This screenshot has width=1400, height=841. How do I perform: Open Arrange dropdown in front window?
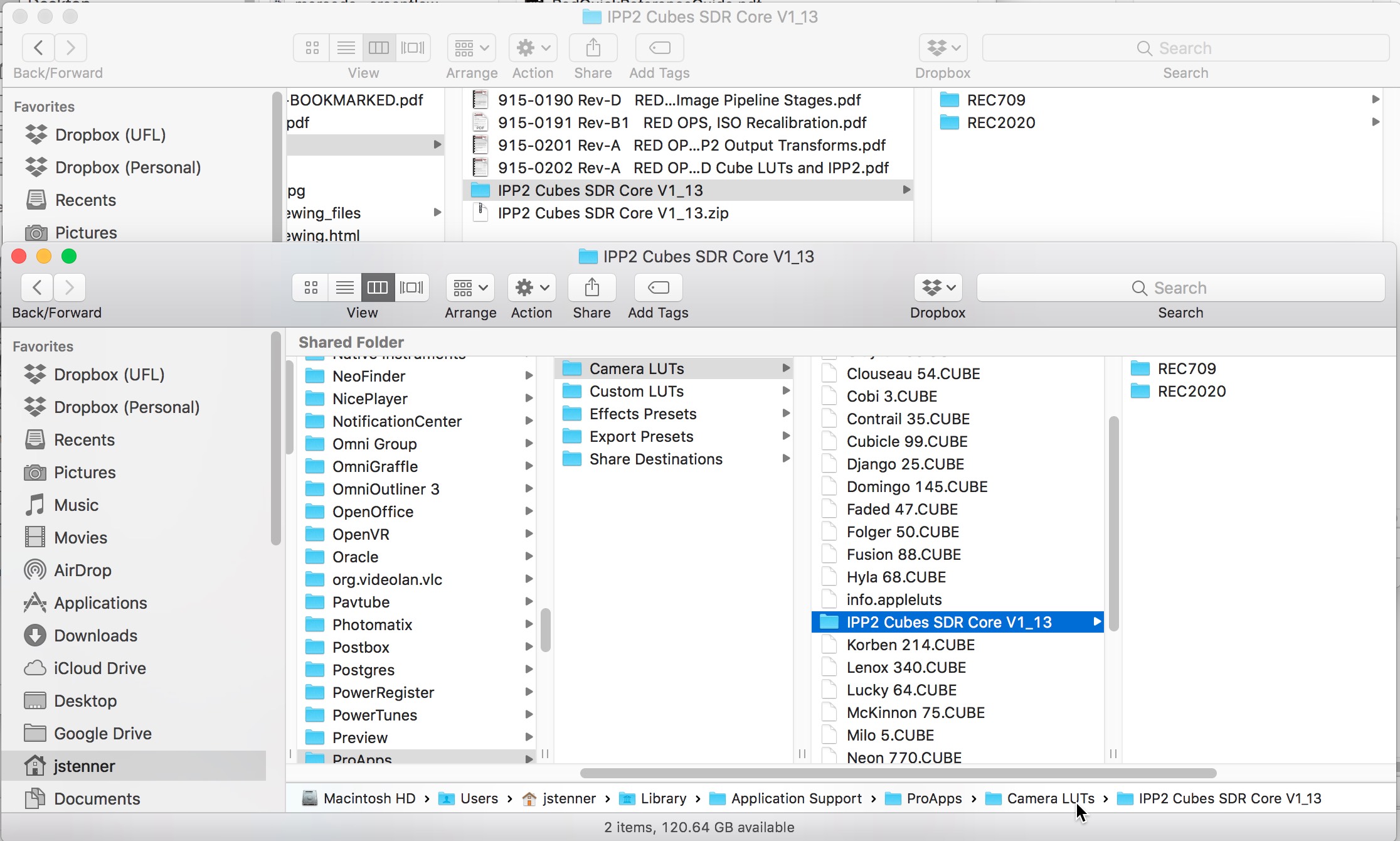470,288
